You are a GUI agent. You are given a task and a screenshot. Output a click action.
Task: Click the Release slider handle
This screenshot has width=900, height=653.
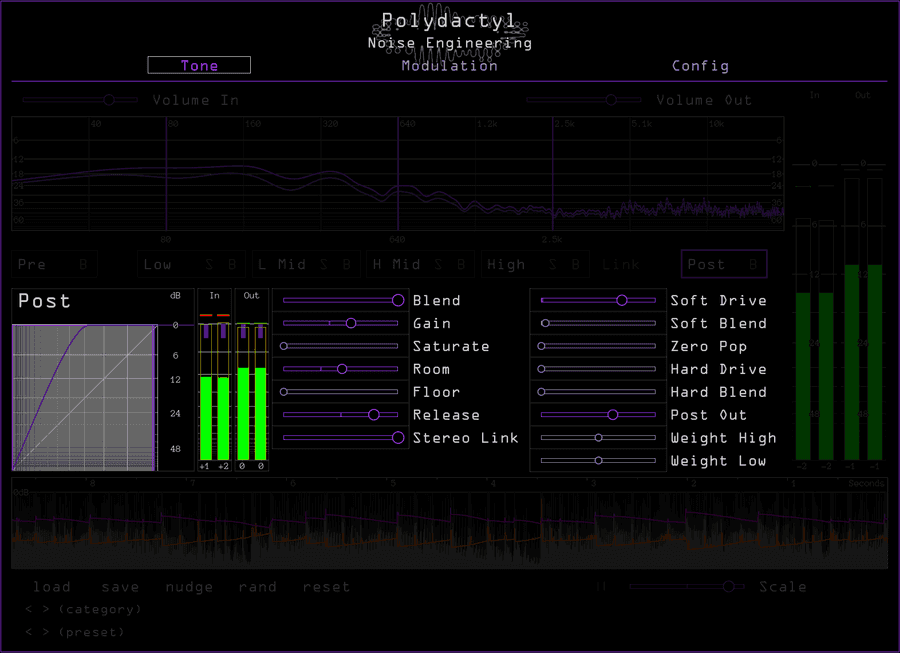pyautogui.click(x=374, y=415)
